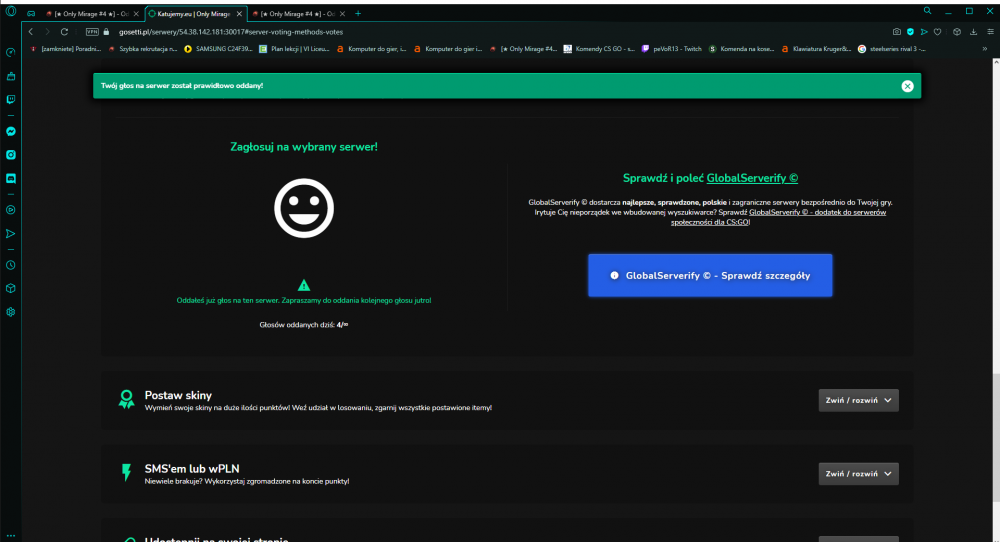Open GlobalServerify © heading link
The width and height of the screenshot is (1000, 542).
752,179
